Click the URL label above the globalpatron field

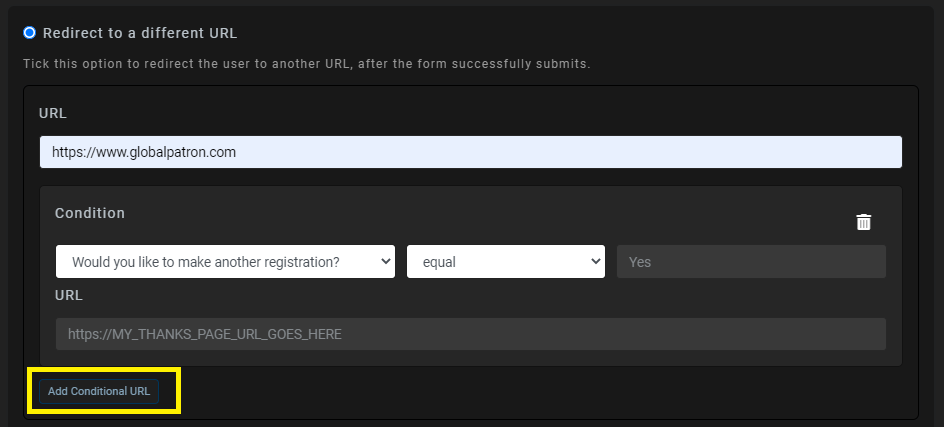[x=52, y=113]
